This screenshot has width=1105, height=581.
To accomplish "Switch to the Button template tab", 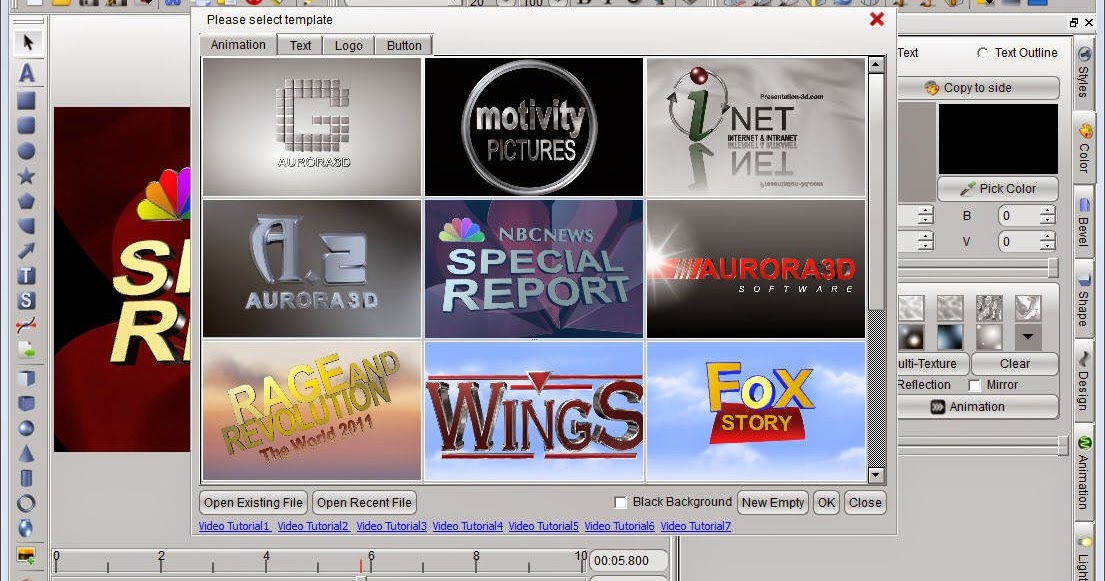I will (403, 45).
